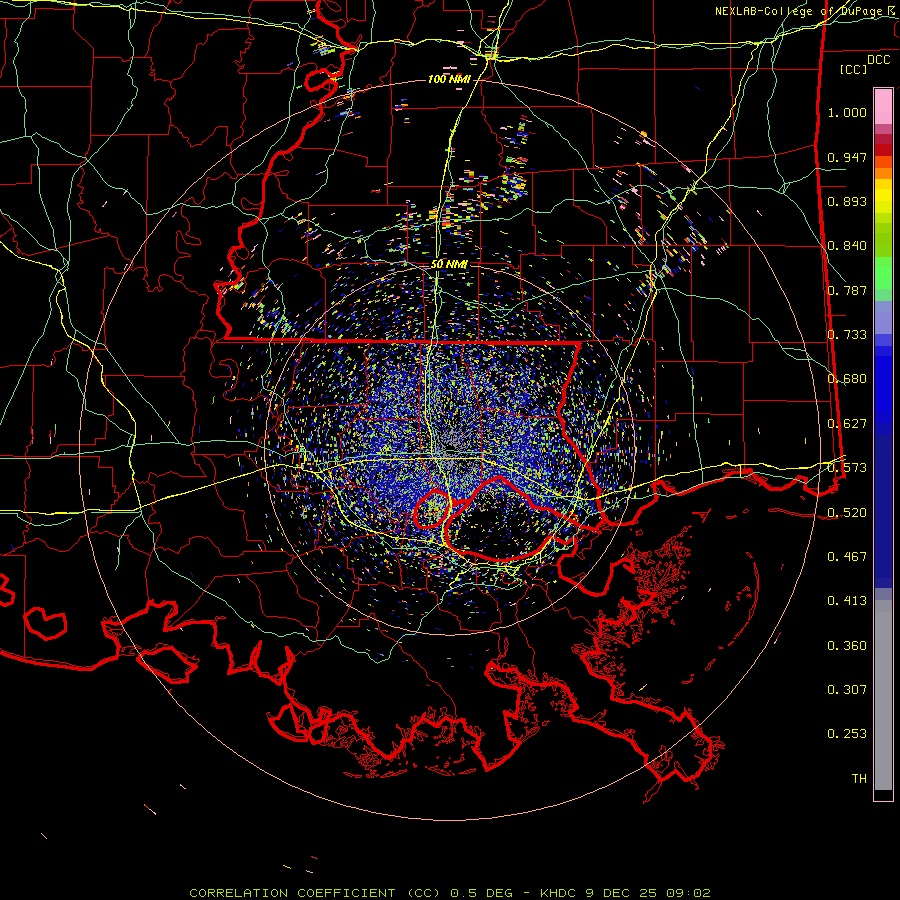Click the radar site center of the sweep

click(x=449, y=449)
